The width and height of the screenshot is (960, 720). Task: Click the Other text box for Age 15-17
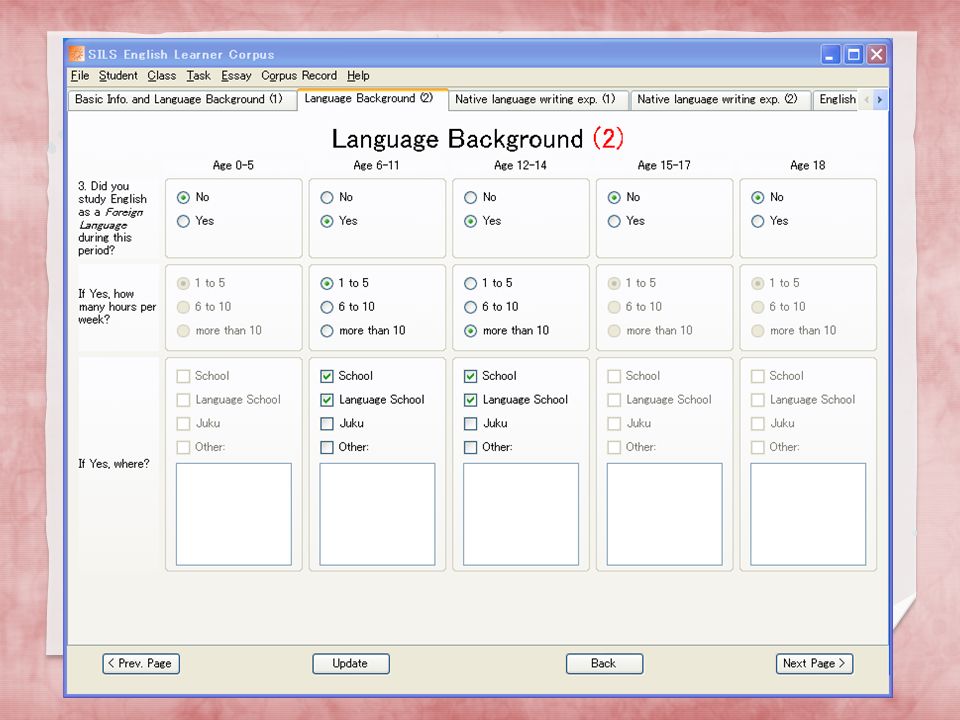pos(664,514)
